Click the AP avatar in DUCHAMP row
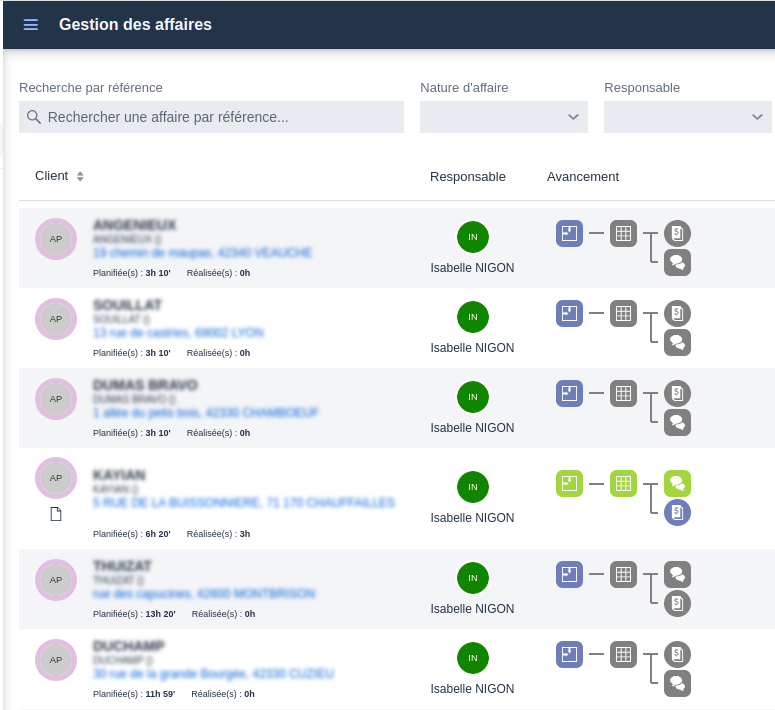This screenshot has height=710, width=775. pyautogui.click(x=56, y=660)
